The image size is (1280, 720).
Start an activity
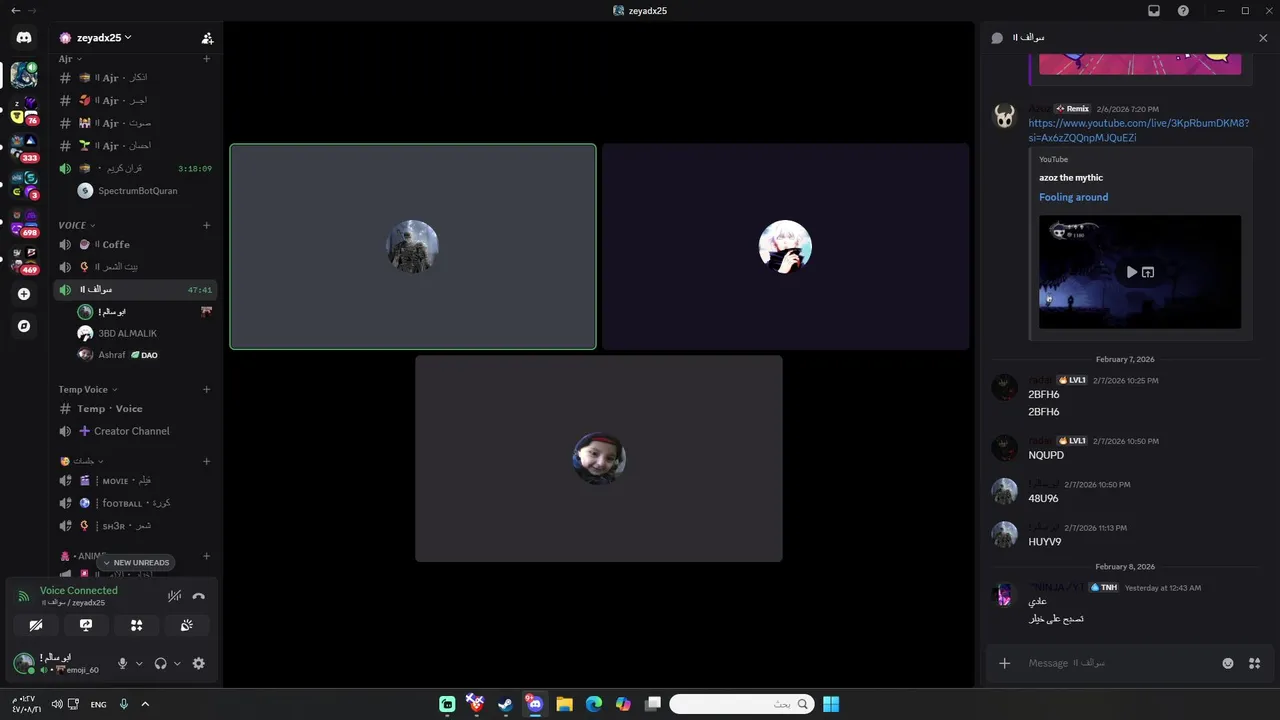pos(136,625)
